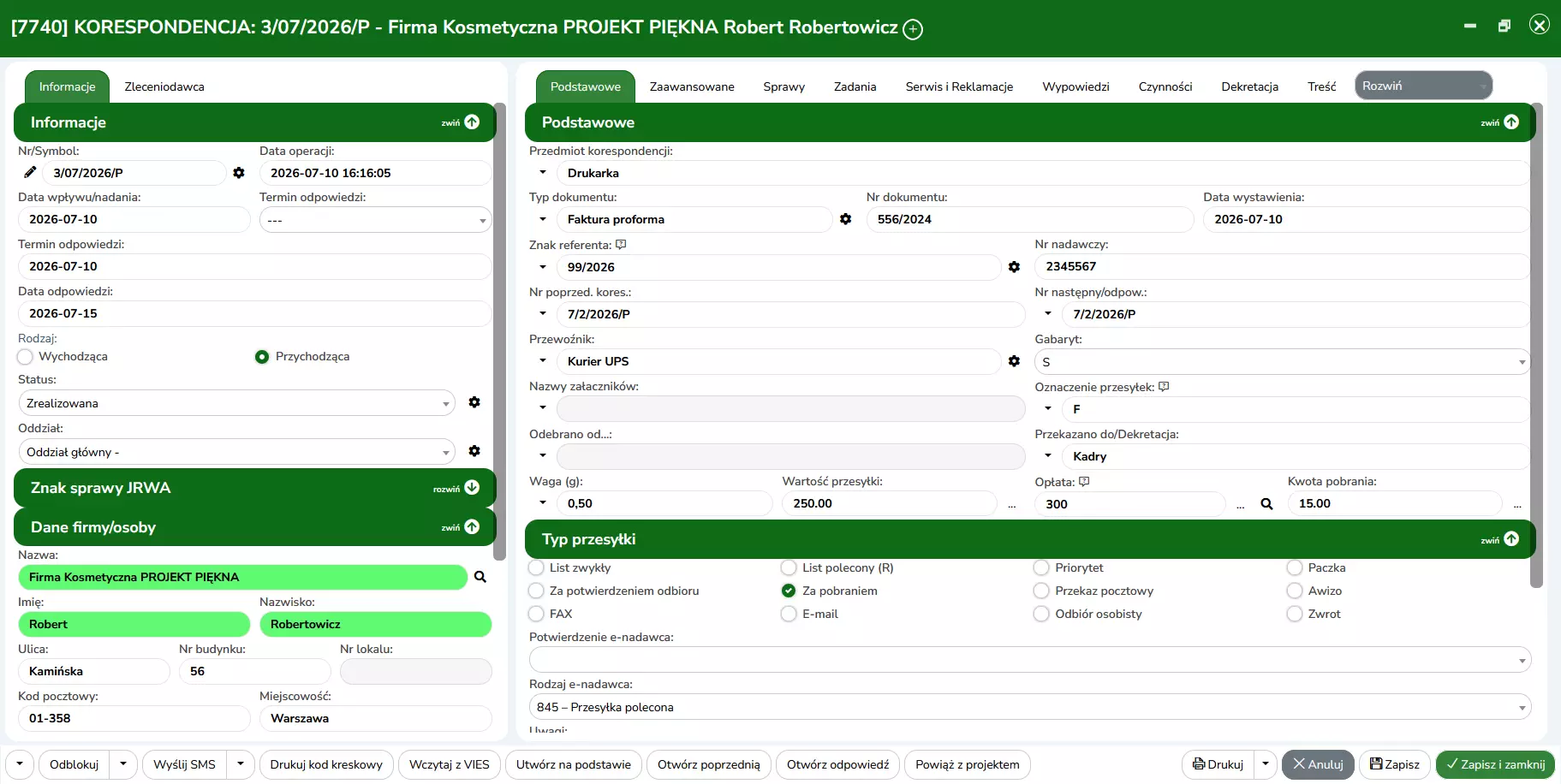Click magnifier icon beside Opłata field
Viewport: 1561px width, 784px height.
tap(1266, 504)
